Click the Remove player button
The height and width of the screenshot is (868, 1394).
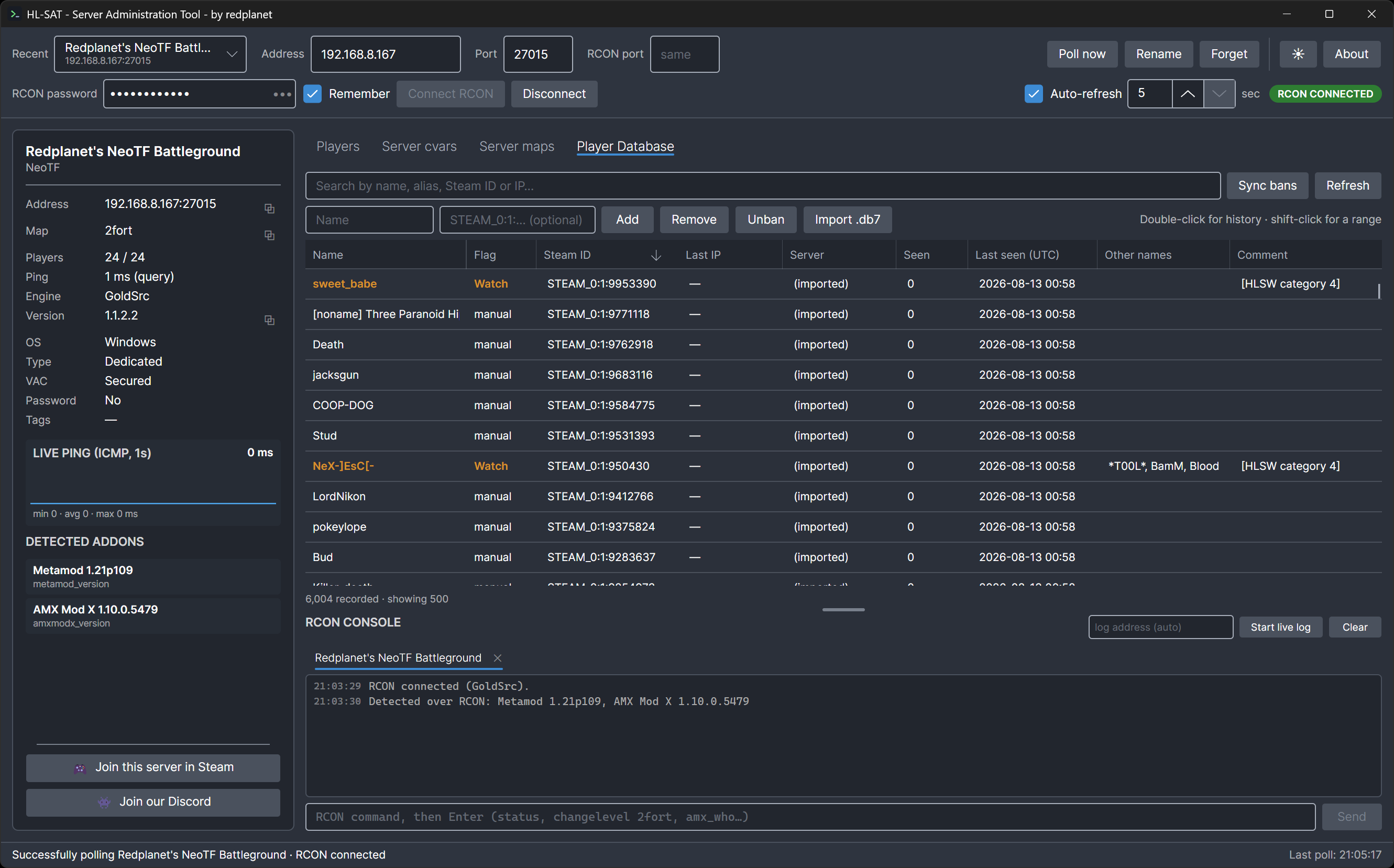pos(694,219)
